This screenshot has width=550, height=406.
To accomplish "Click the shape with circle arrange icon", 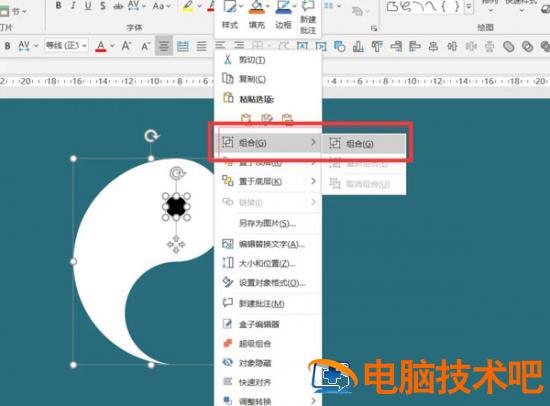I will 340,46.
